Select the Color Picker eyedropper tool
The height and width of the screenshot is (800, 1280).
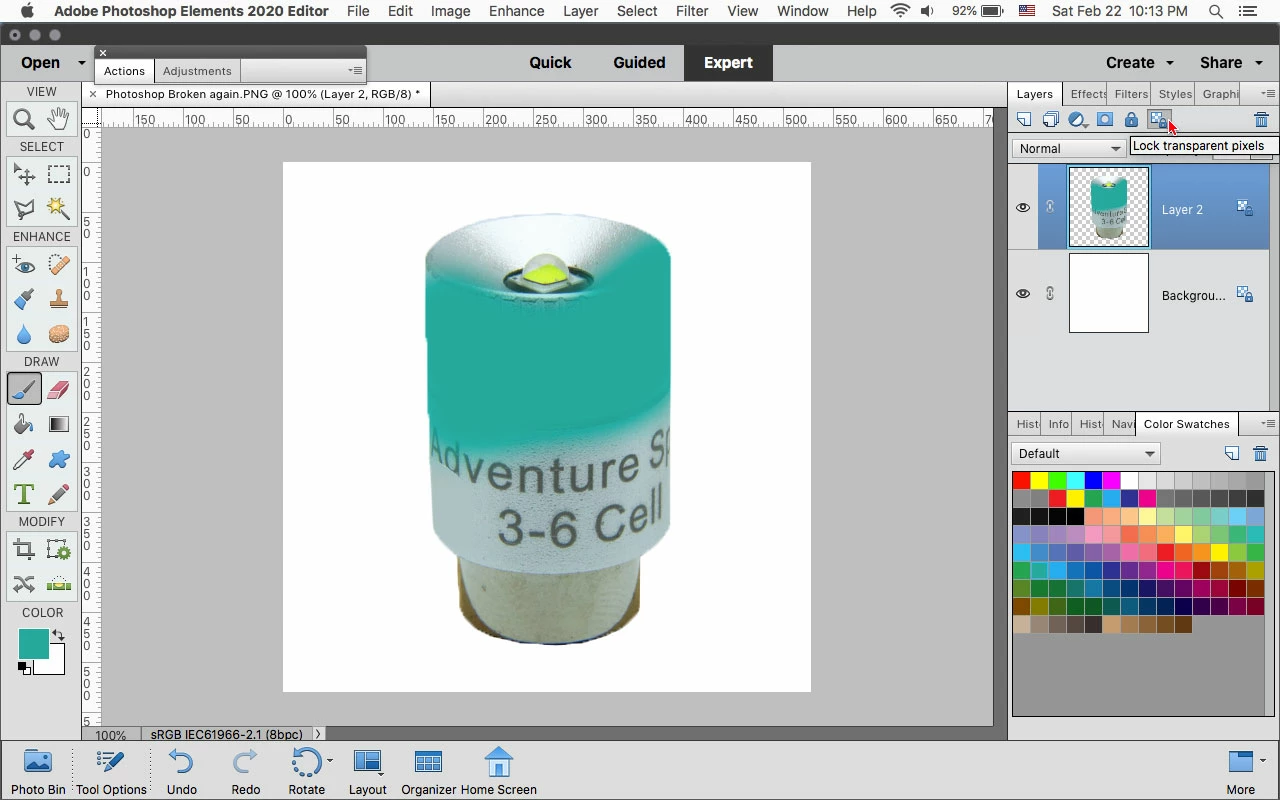tap(24, 459)
